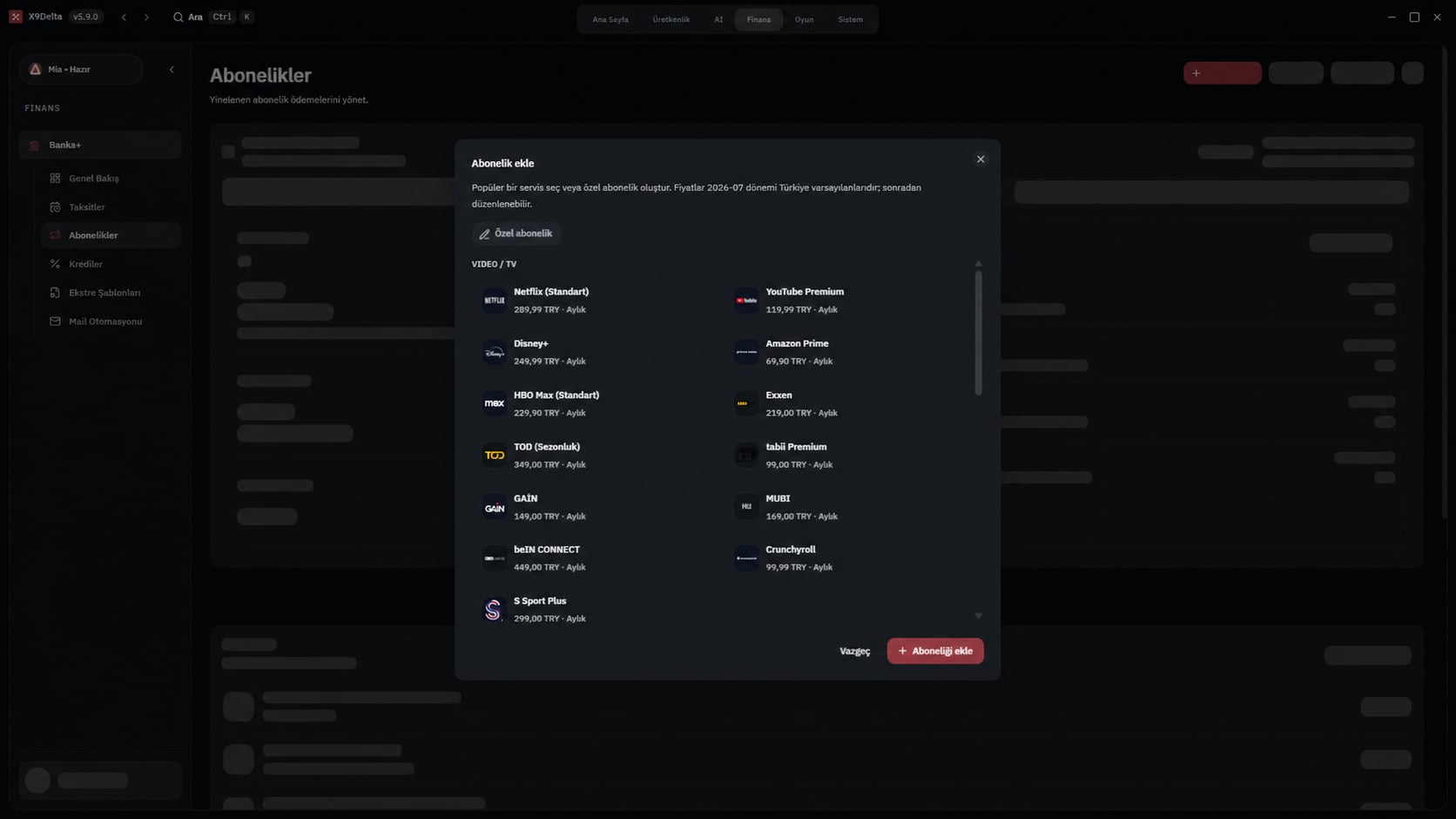
Task: Click Vazgeç to cancel
Action: coord(854,652)
